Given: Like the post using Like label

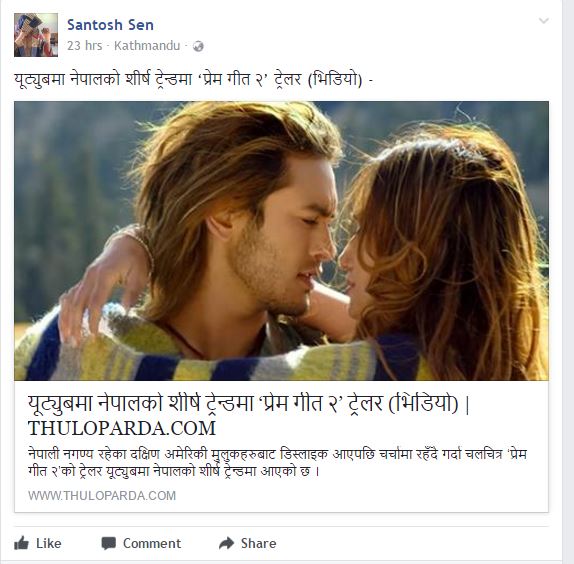Looking at the screenshot, I should (48, 544).
